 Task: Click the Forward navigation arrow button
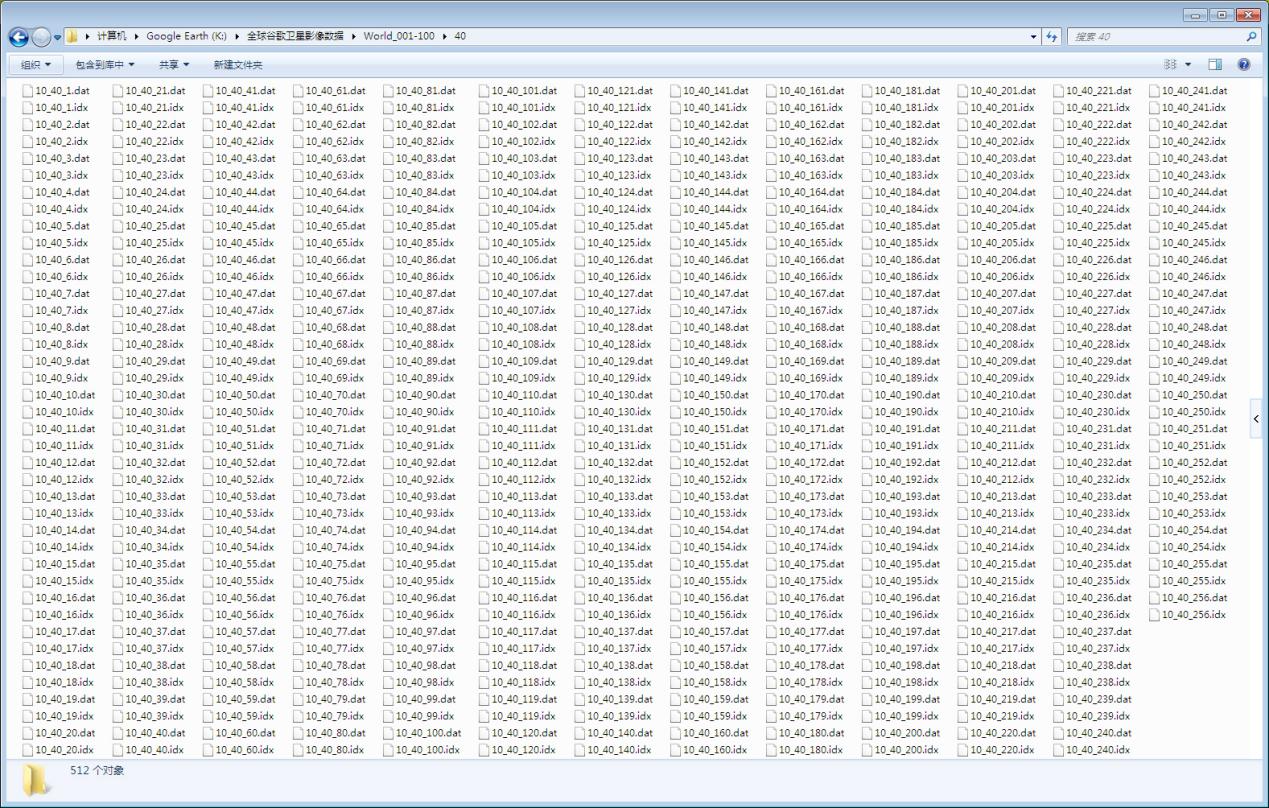pyautogui.click(x=41, y=37)
